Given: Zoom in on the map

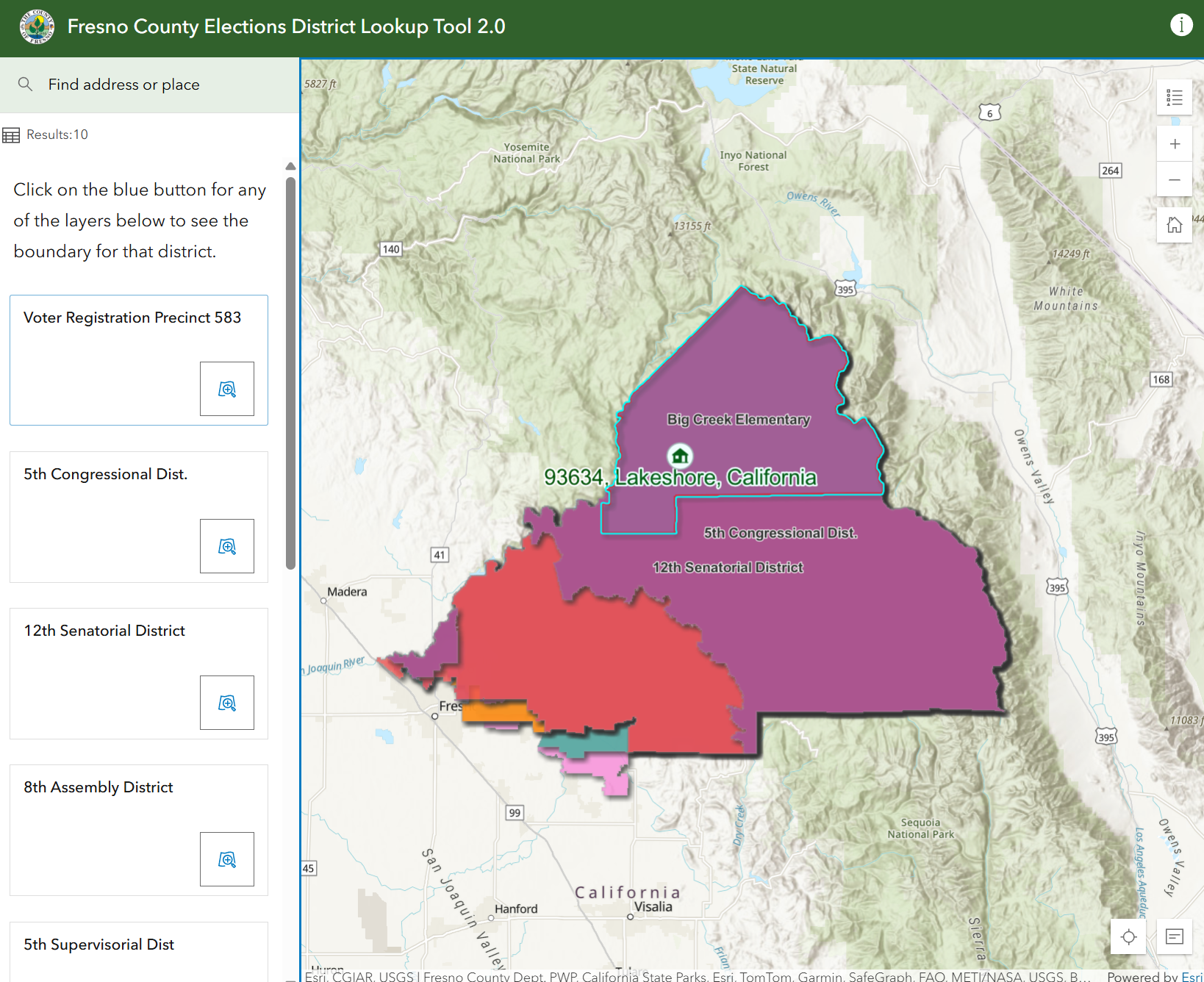Looking at the screenshot, I should [1174, 143].
